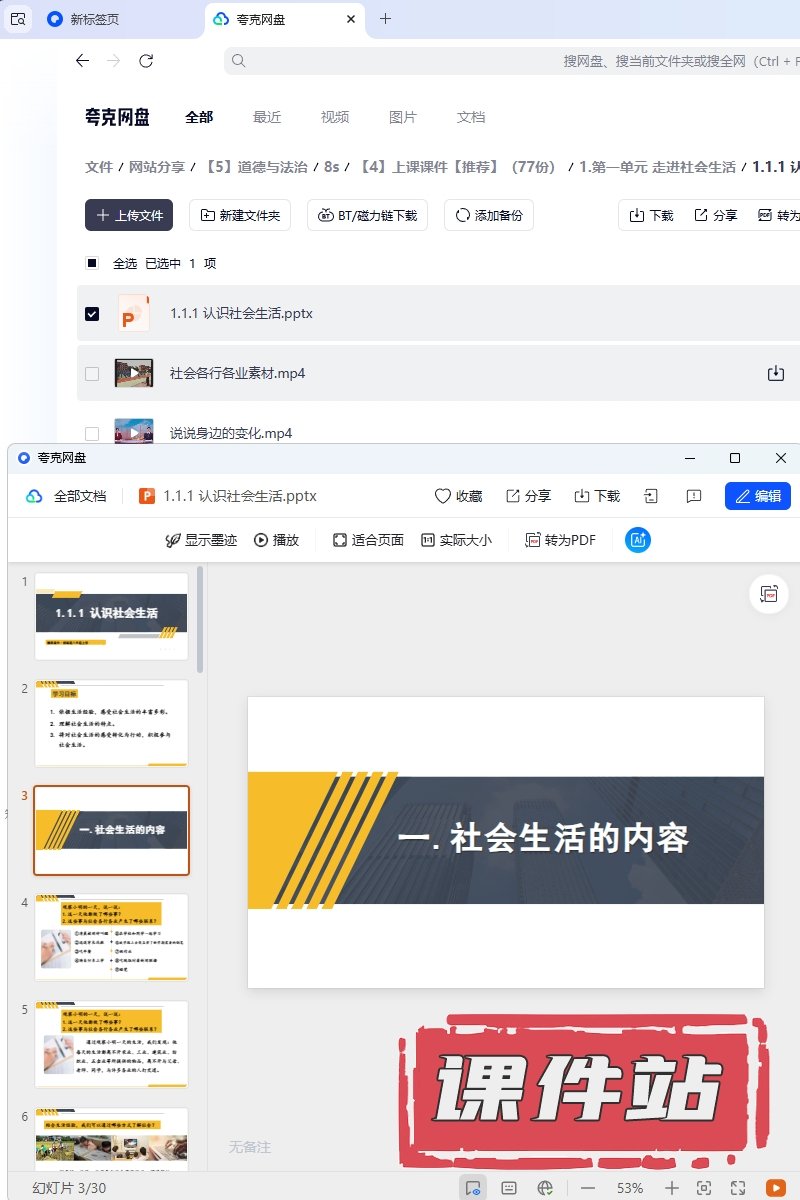This screenshot has width=800, height=1200.
Task: Click the AI assistant icon in viewer toolbar
Action: pos(638,540)
